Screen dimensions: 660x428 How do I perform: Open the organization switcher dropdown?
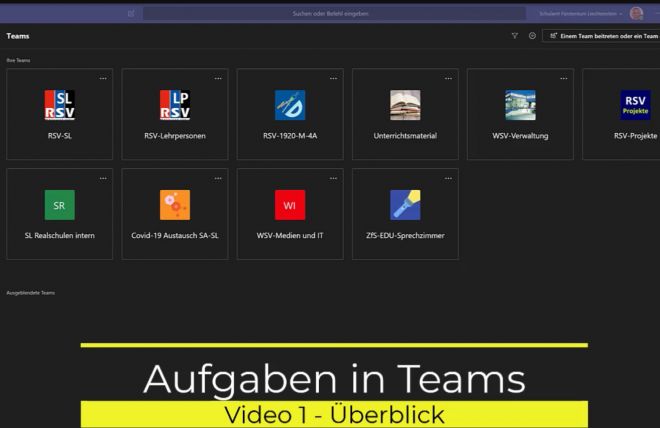pos(580,13)
